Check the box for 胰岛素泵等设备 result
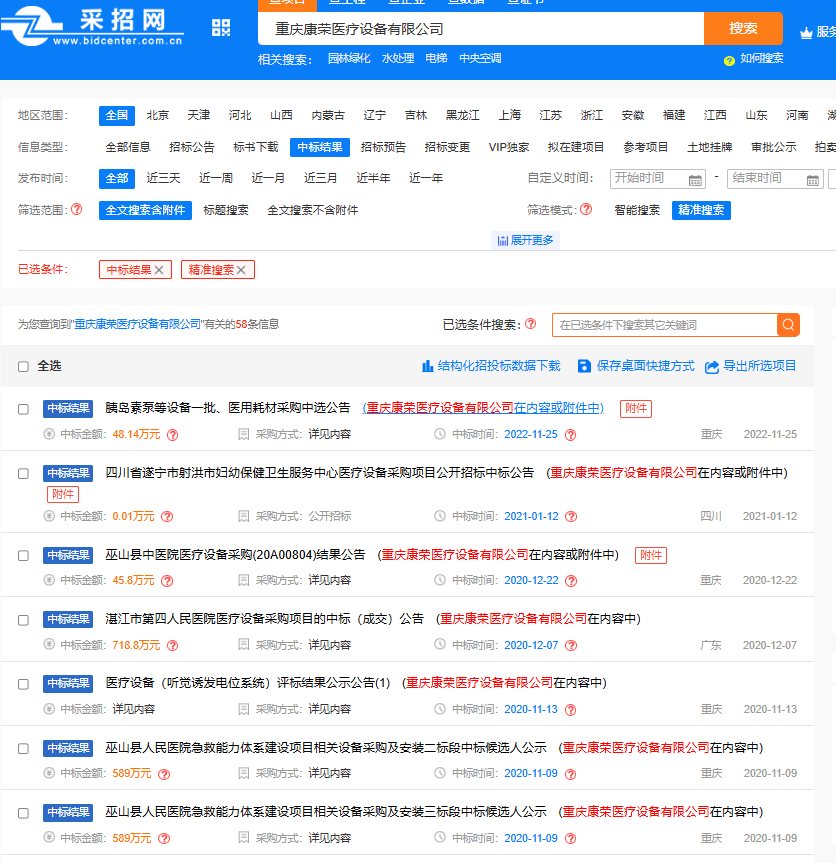The width and height of the screenshot is (836, 863). [x=23, y=409]
